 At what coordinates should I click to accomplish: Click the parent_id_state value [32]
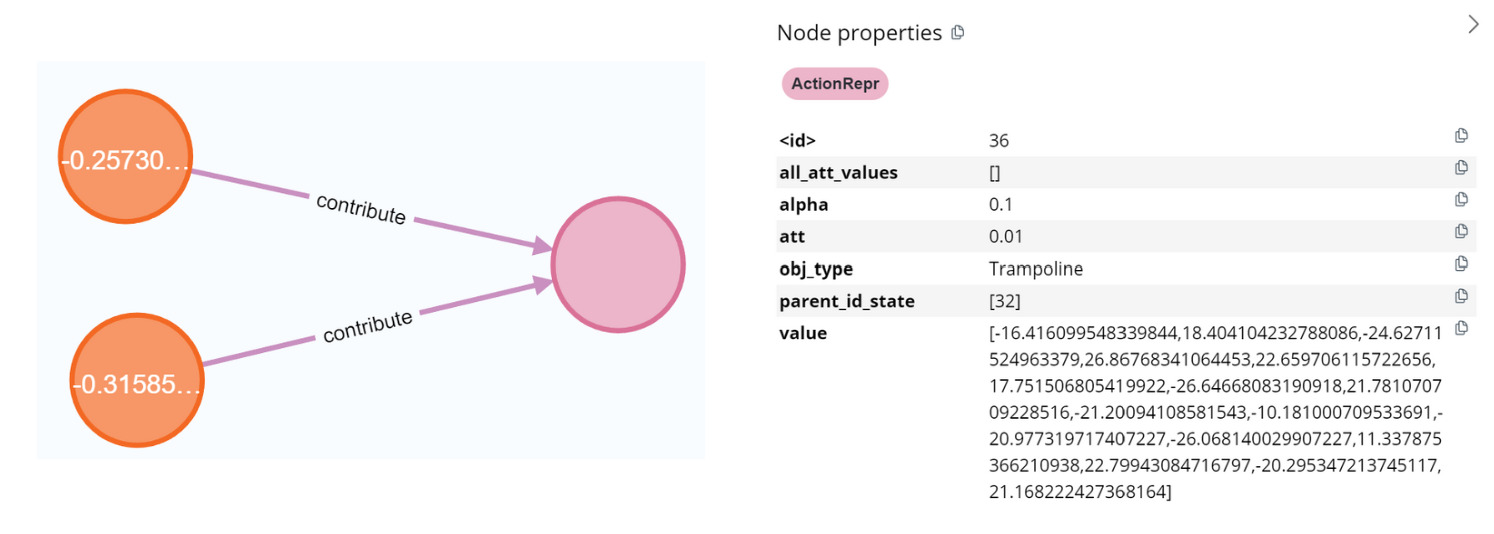(1004, 301)
